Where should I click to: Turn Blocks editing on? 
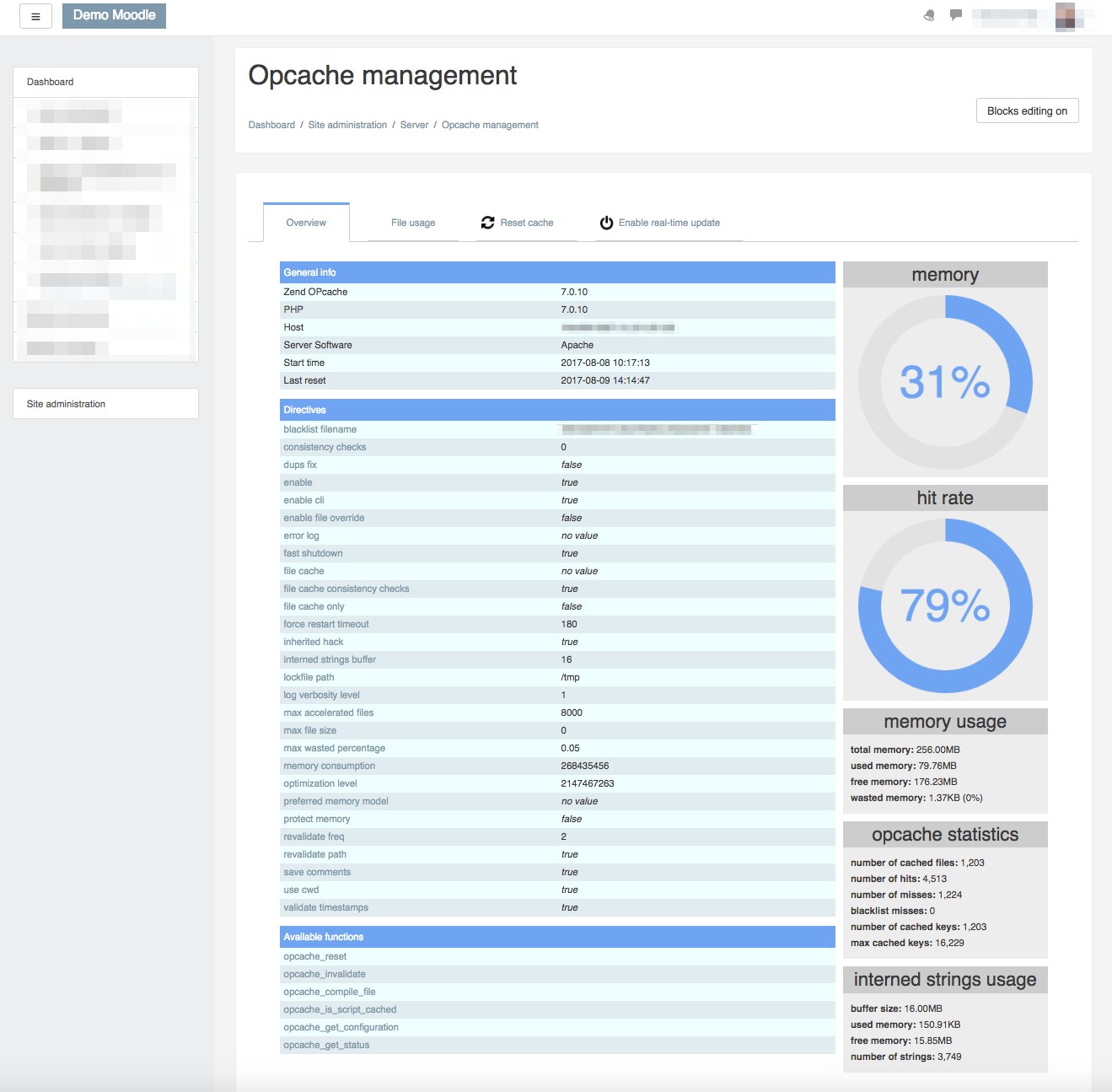(x=1027, y=110)
